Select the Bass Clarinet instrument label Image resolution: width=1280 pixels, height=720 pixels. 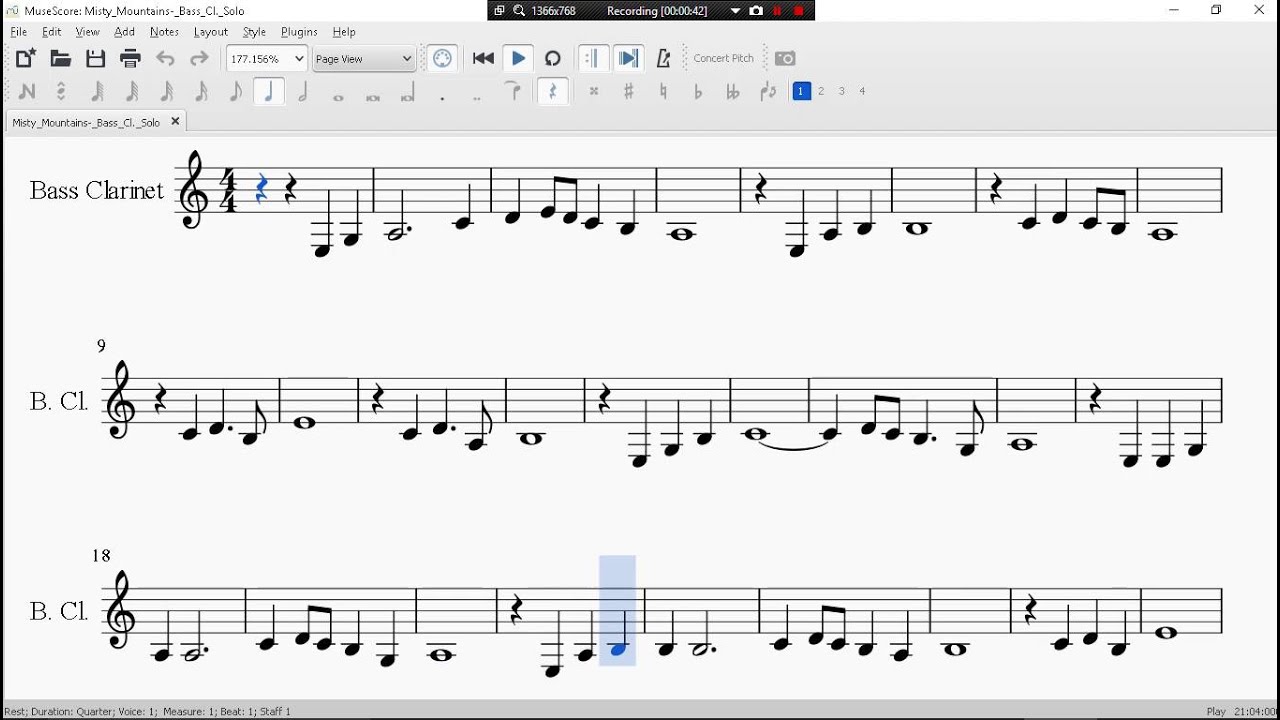click(x=96, y=190)
